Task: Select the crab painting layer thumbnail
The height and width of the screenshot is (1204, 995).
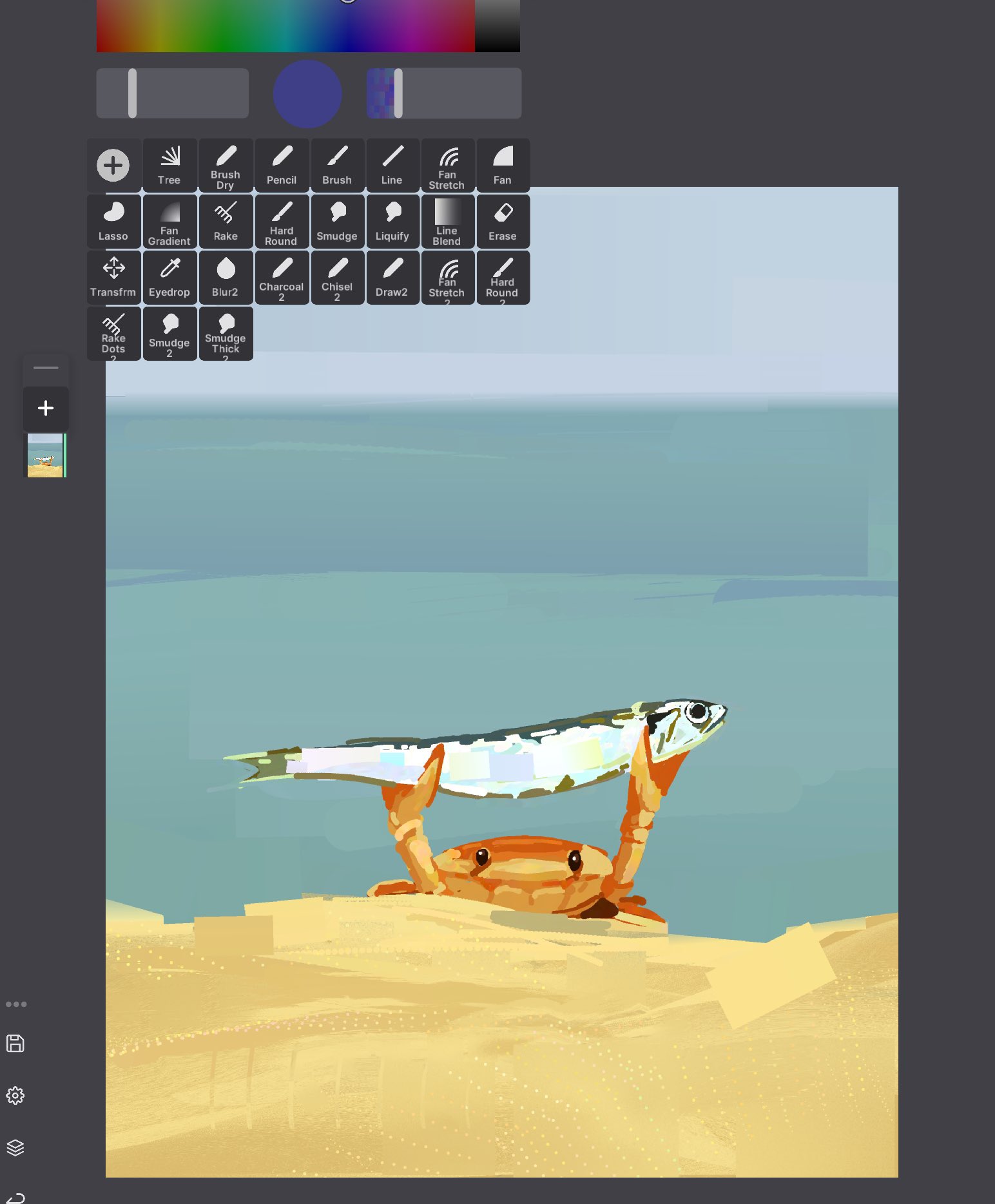Action: click(45, 455)
